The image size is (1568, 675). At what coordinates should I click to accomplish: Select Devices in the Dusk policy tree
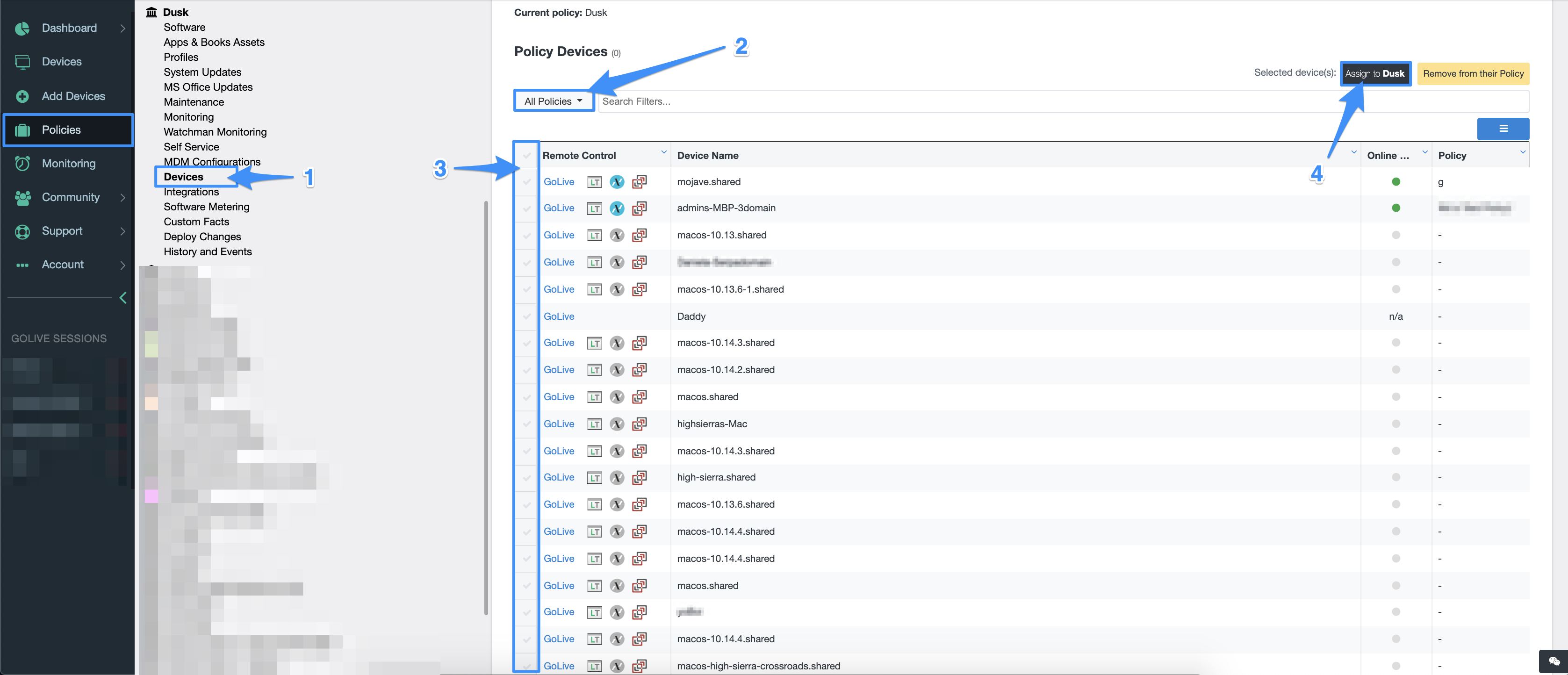[x=183, y=177]
